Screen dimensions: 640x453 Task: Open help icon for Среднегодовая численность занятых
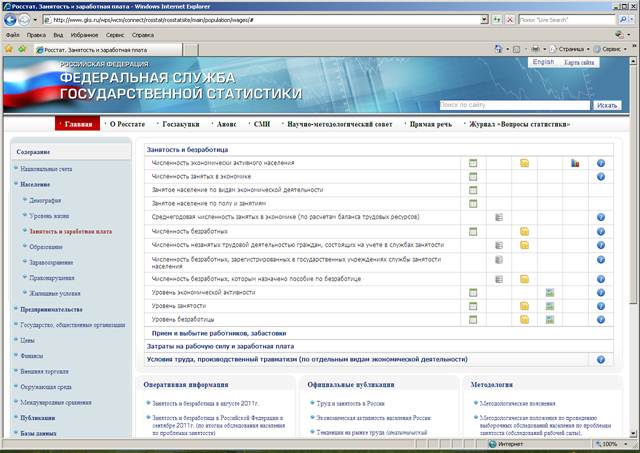click(601, 217)
